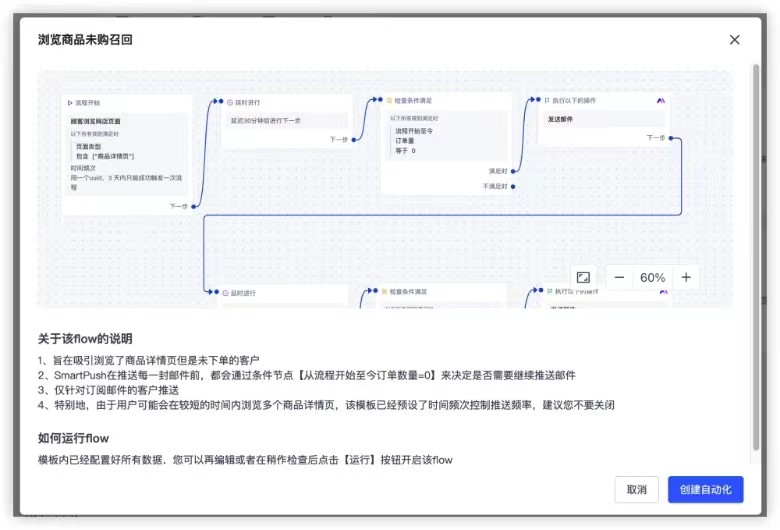Screen dimensions: 780x530
Task: Click the 60% zoom level value
Action: point(652,277)
